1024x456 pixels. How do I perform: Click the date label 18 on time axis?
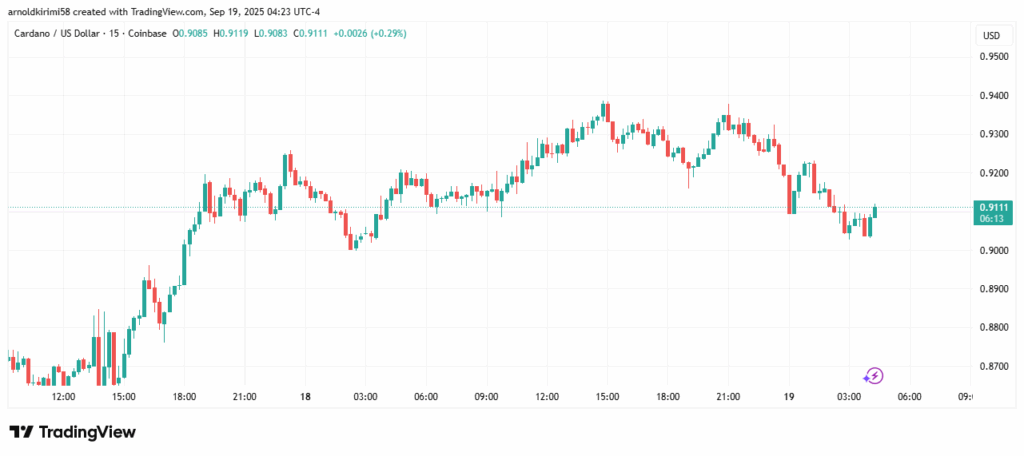pos(305,397)
